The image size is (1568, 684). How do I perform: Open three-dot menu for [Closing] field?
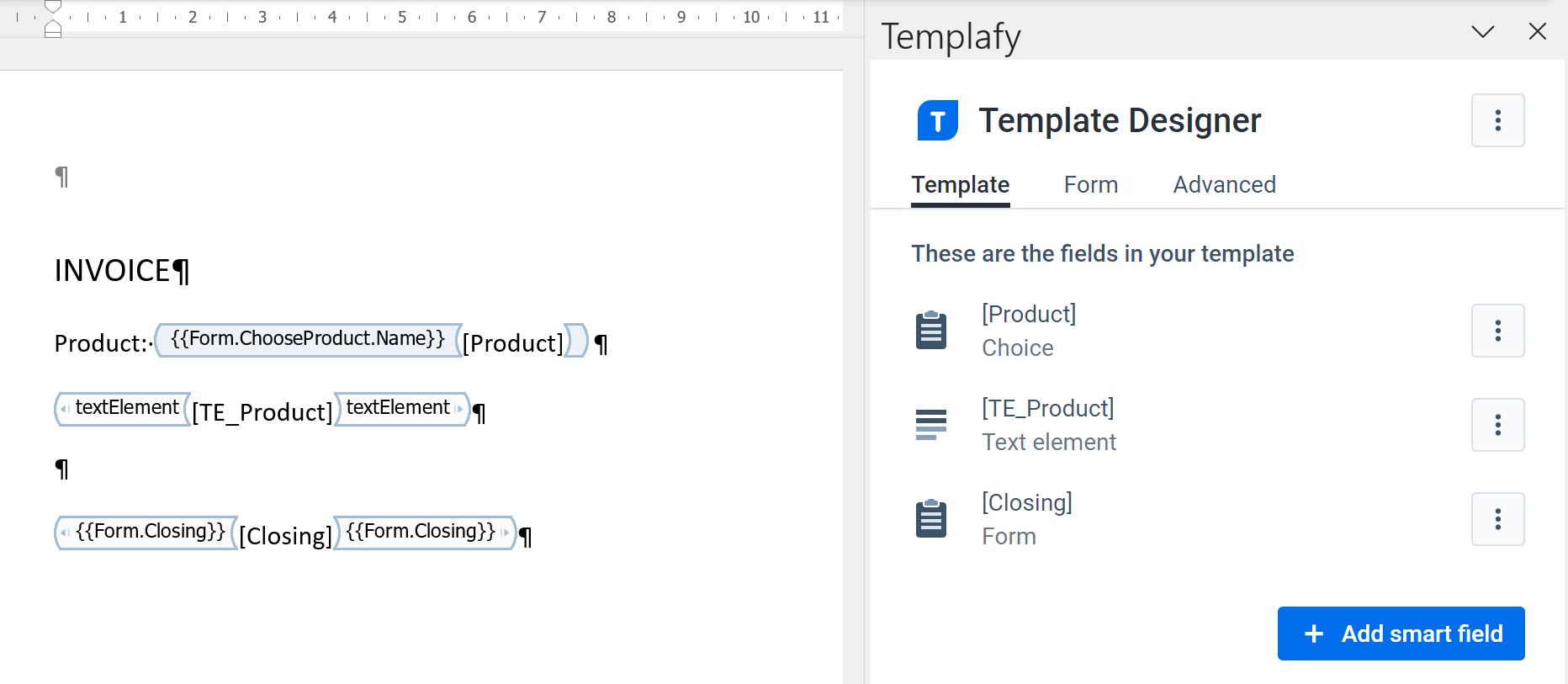click(x=1497, y=519)
